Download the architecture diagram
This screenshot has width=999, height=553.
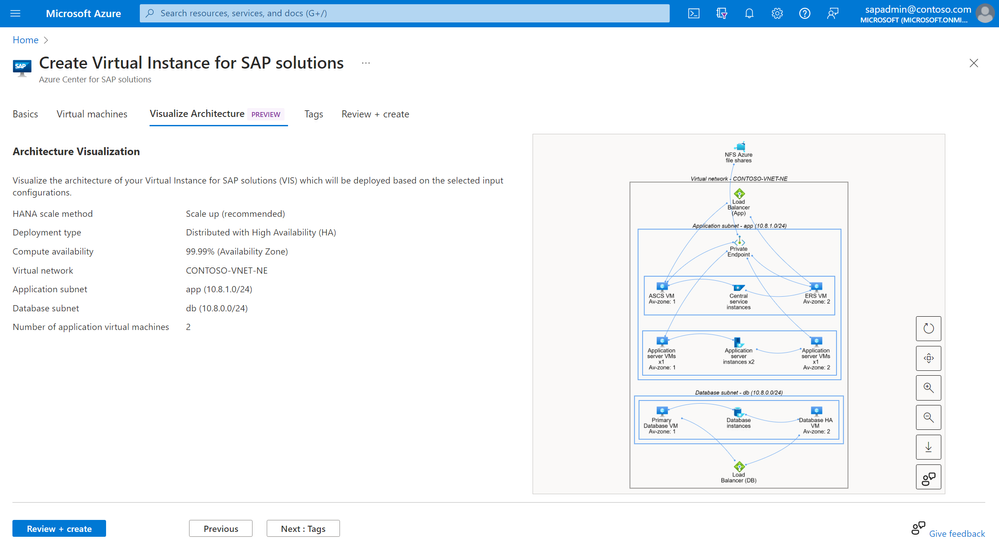(928, 447)
